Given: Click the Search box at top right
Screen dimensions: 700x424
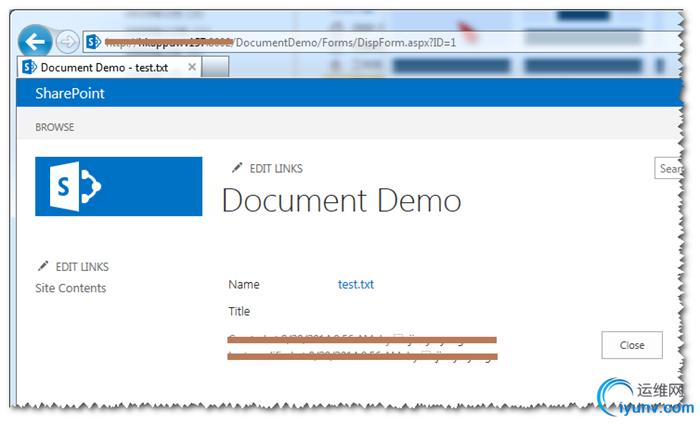Looking at the screenshot, I should (x=669, y=168).
